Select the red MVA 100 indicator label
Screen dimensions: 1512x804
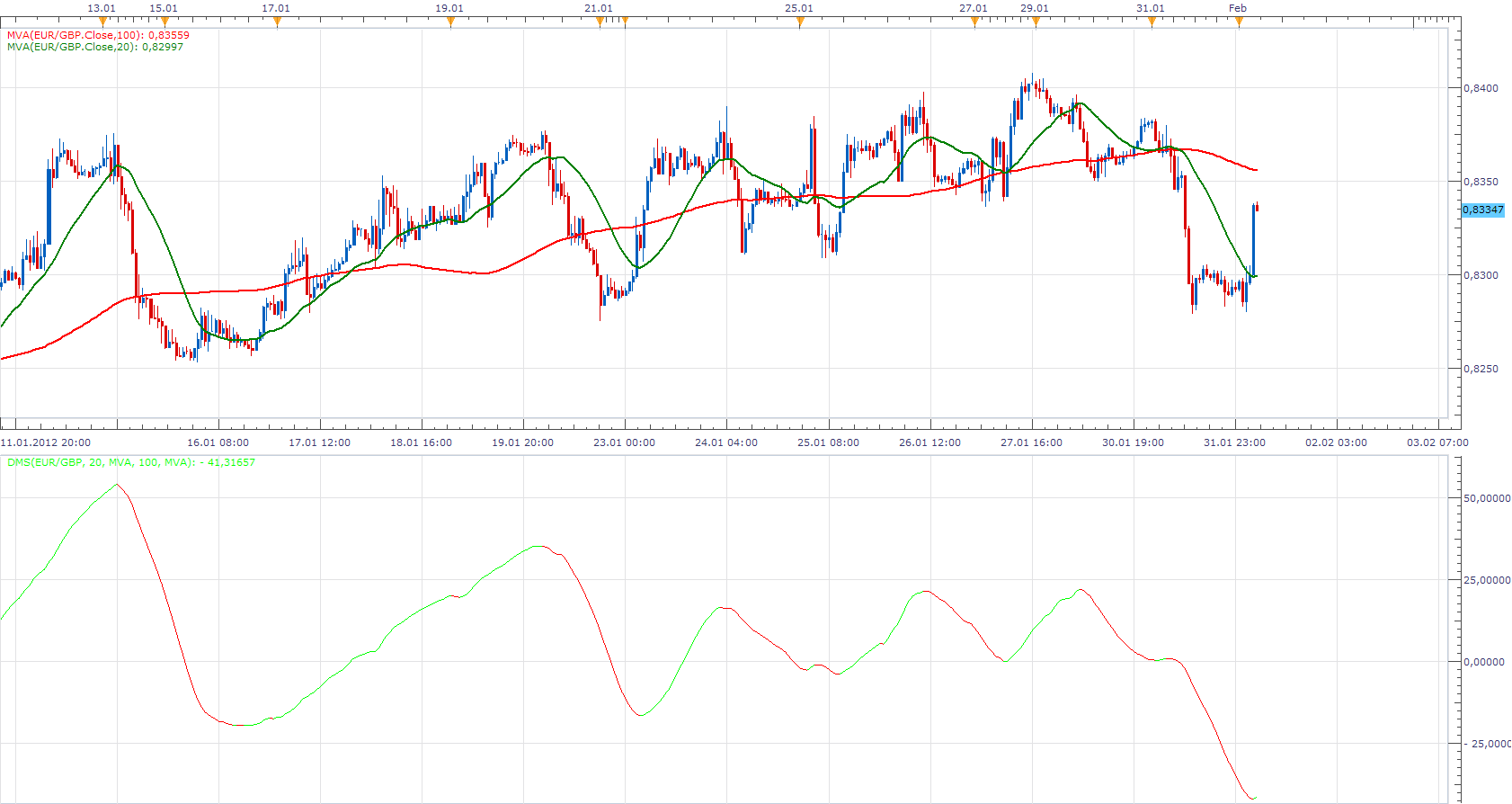98,35
